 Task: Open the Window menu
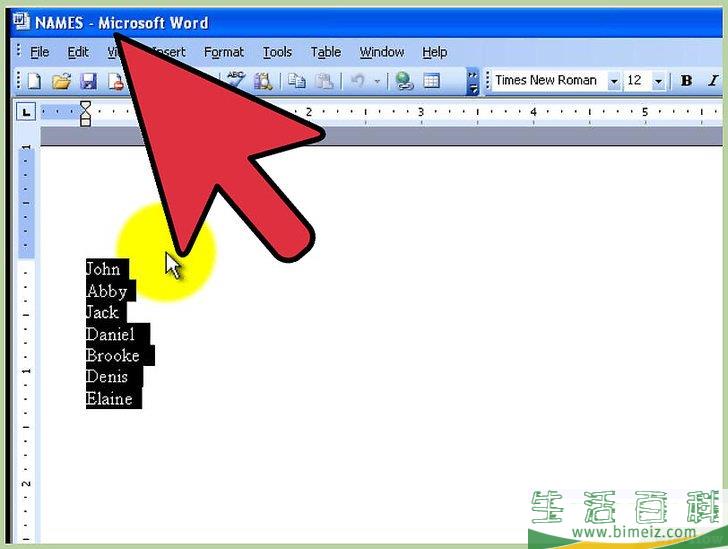382,52
